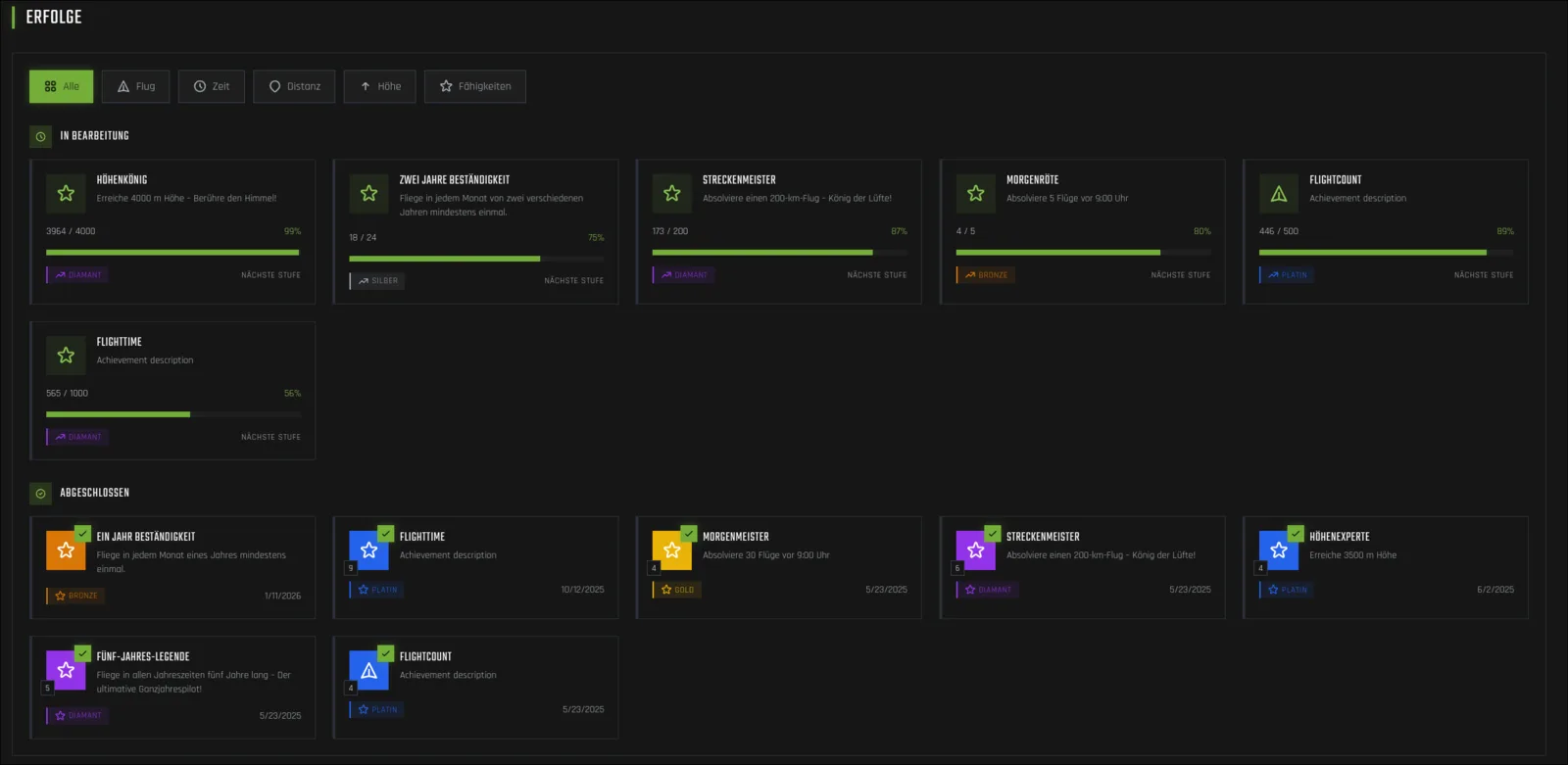Switch to the Flug filter tab
The image size is (1568, 765).
[135, 86]
